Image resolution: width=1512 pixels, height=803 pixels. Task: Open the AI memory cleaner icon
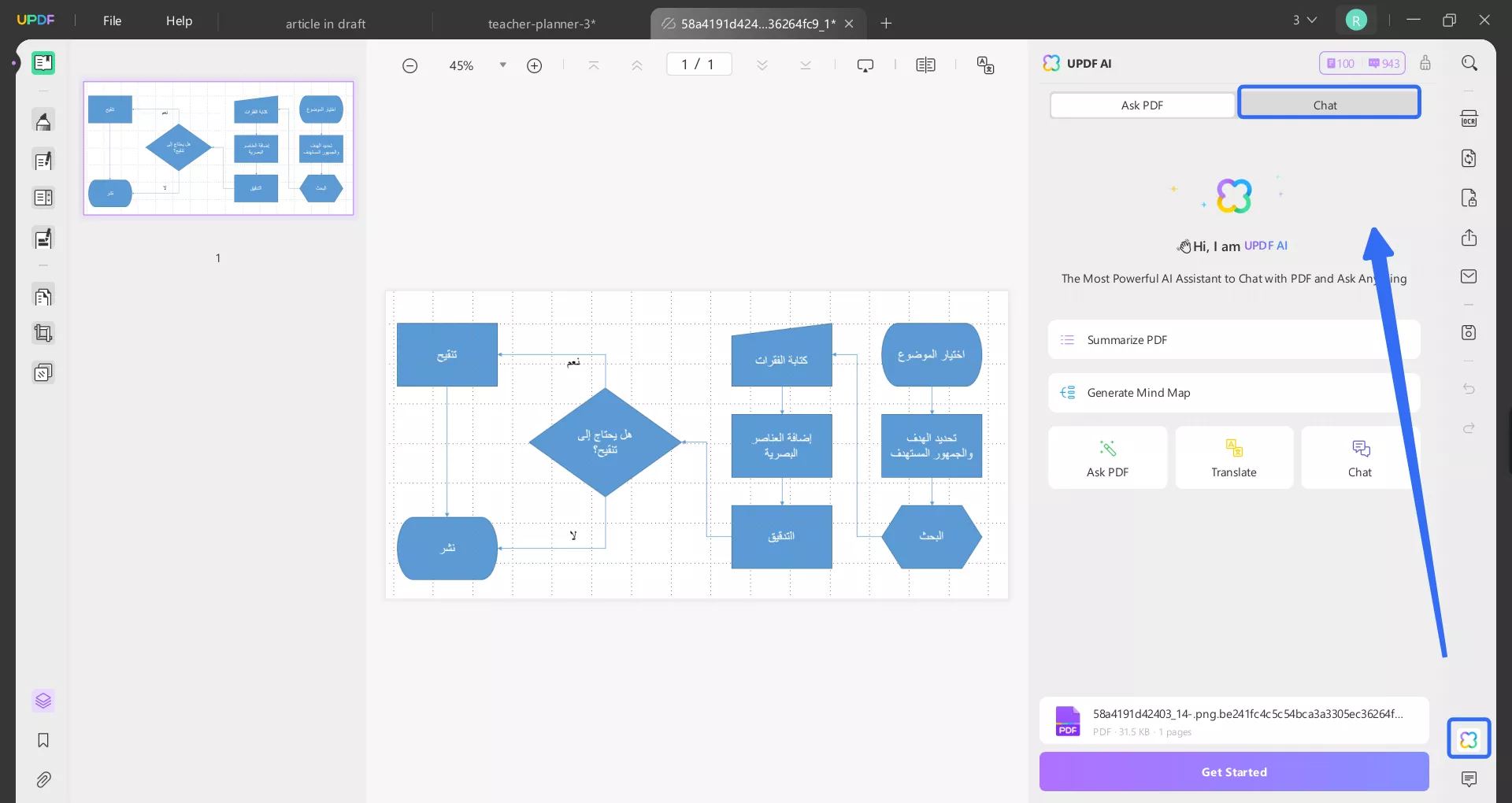click(1425, 63)
